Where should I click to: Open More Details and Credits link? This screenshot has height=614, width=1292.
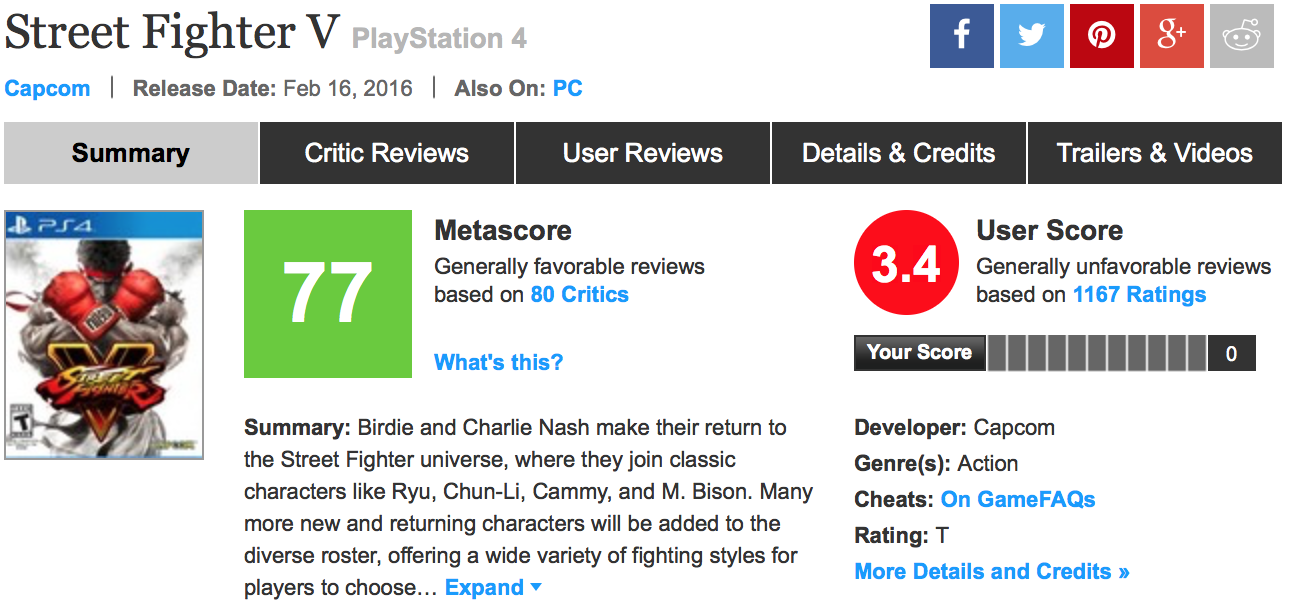tap(992, 572)
